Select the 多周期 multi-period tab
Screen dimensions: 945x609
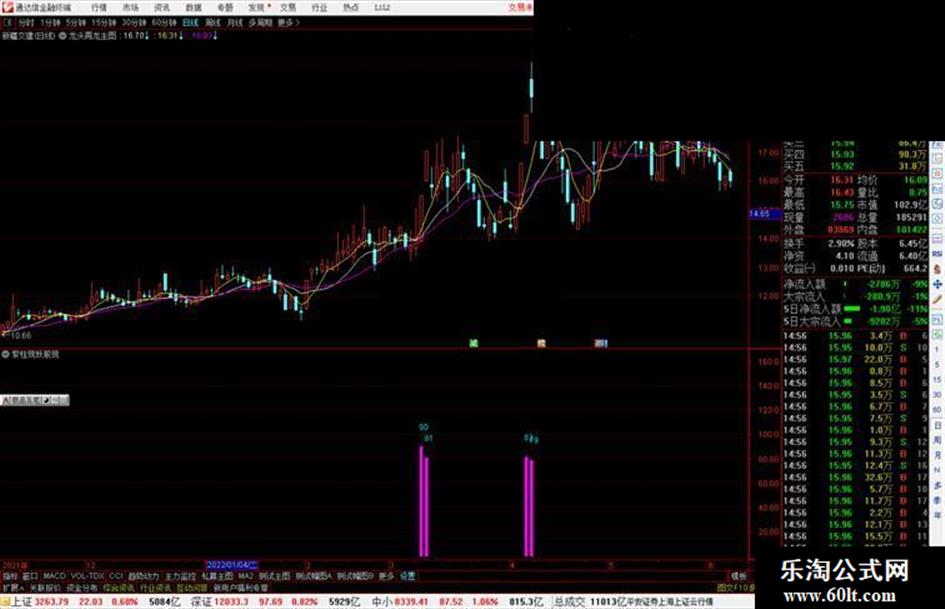(260, 22)
